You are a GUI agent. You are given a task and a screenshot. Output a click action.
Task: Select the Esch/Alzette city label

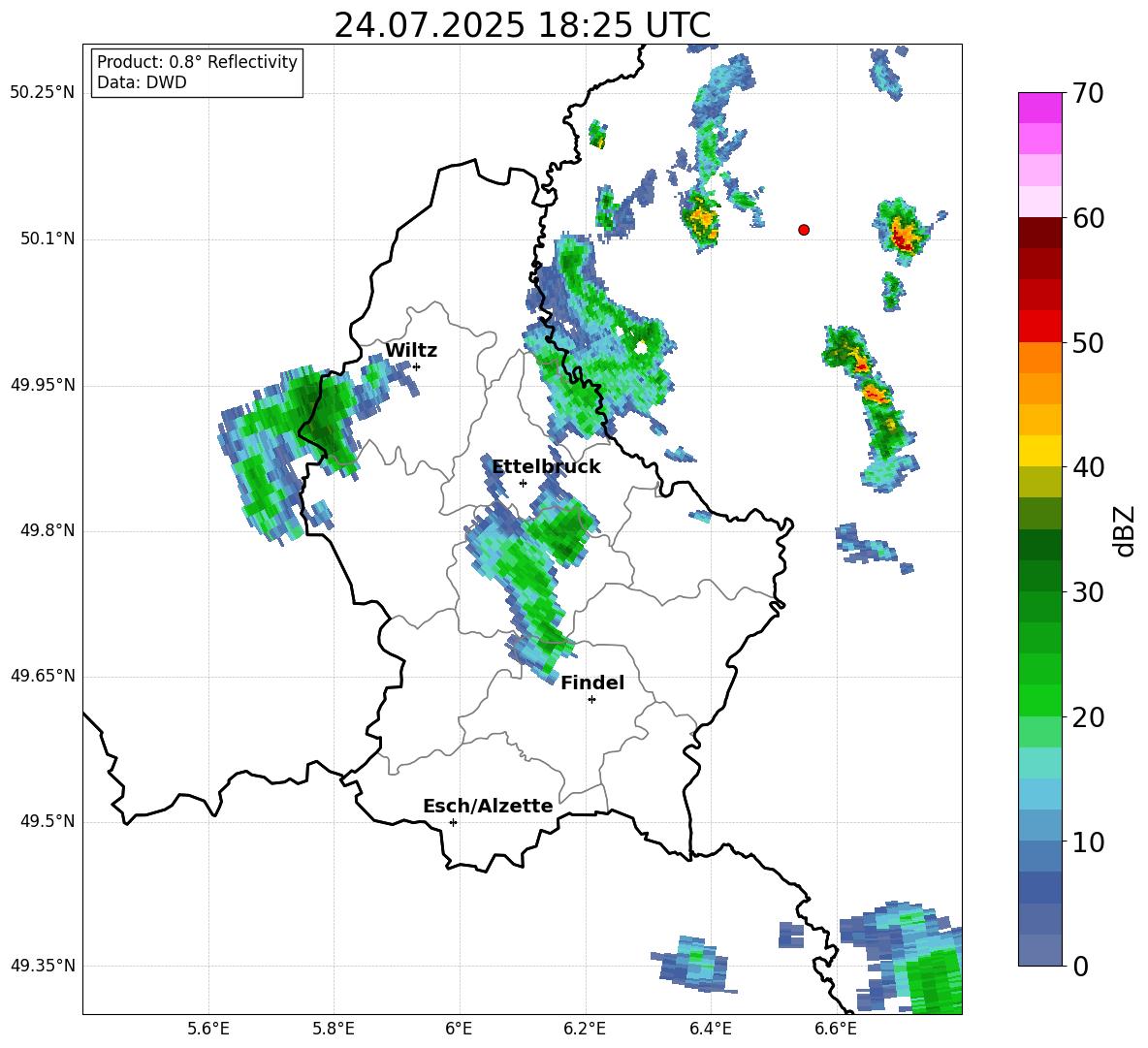tap(488, 806)
